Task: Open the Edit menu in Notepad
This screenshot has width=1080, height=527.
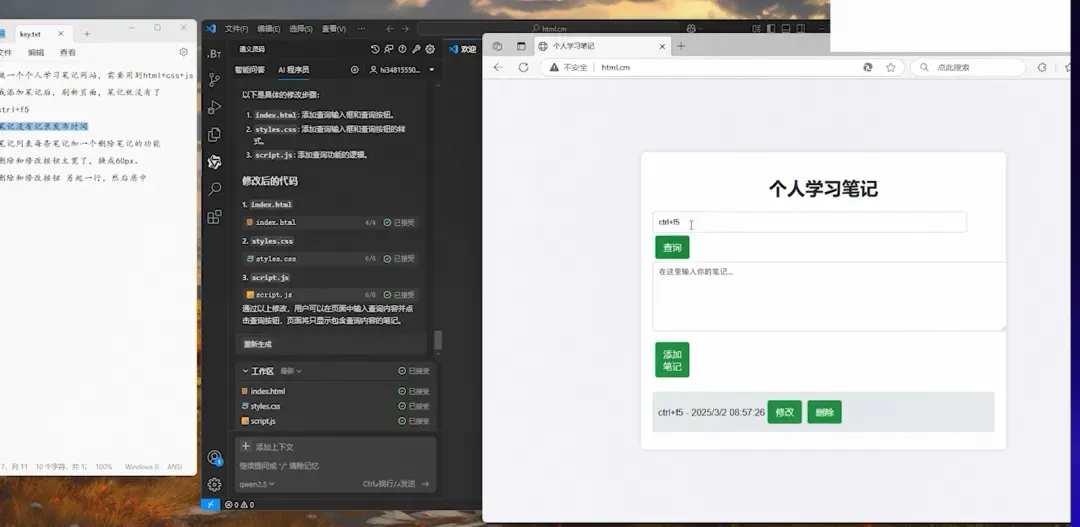Action: (x=36, y=52)
